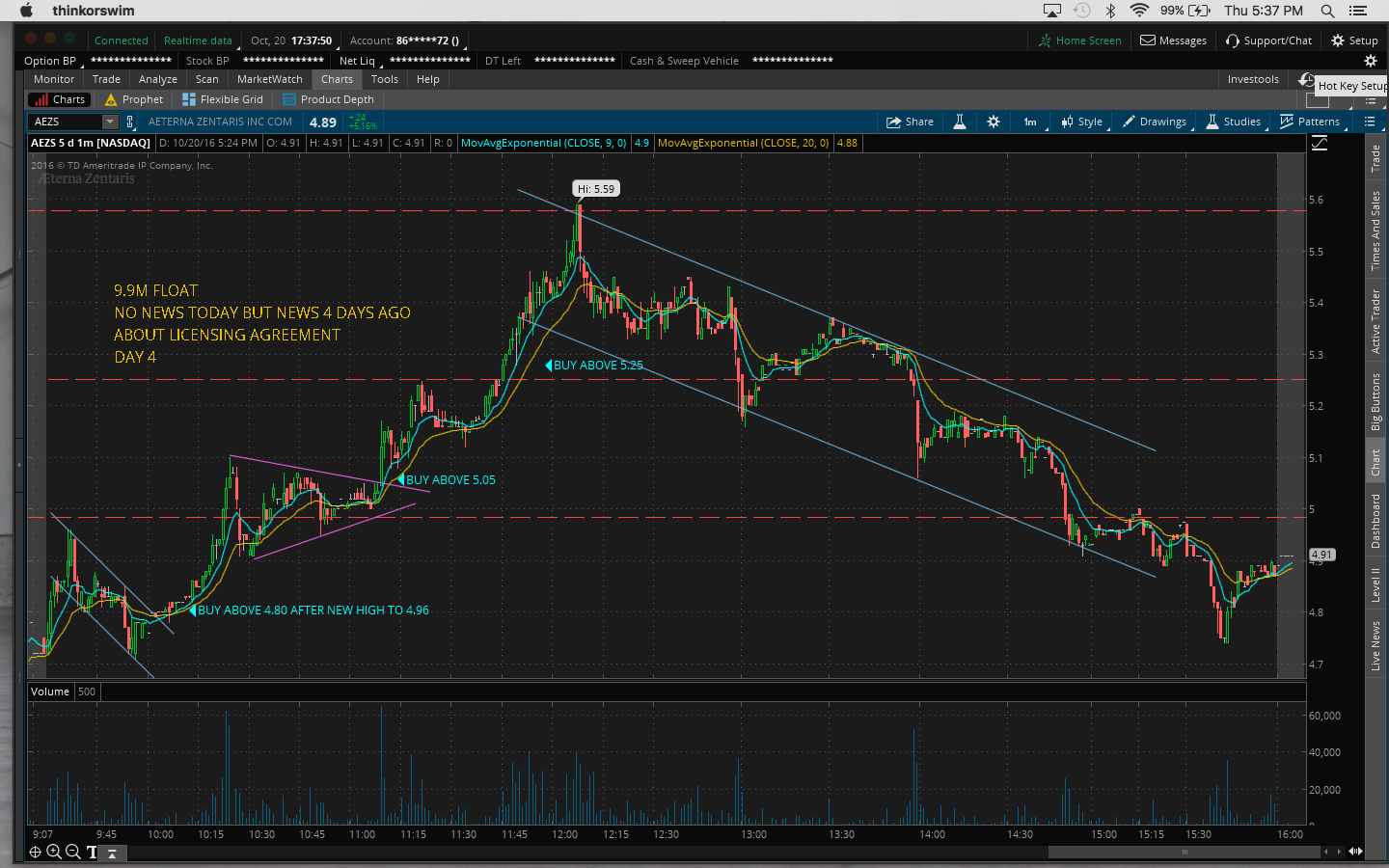Switch to the Analyze tab

point(157,79)
